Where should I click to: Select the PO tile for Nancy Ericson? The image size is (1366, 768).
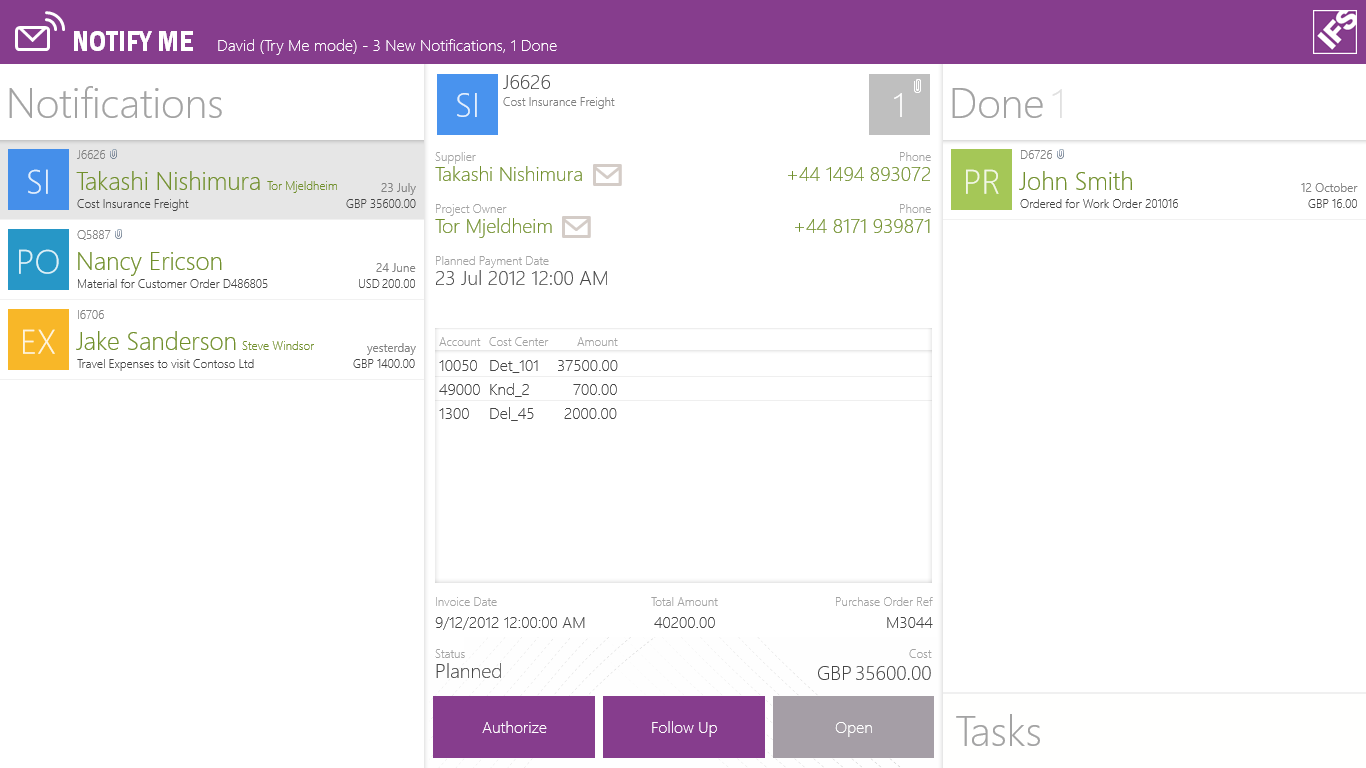[38, 260]
